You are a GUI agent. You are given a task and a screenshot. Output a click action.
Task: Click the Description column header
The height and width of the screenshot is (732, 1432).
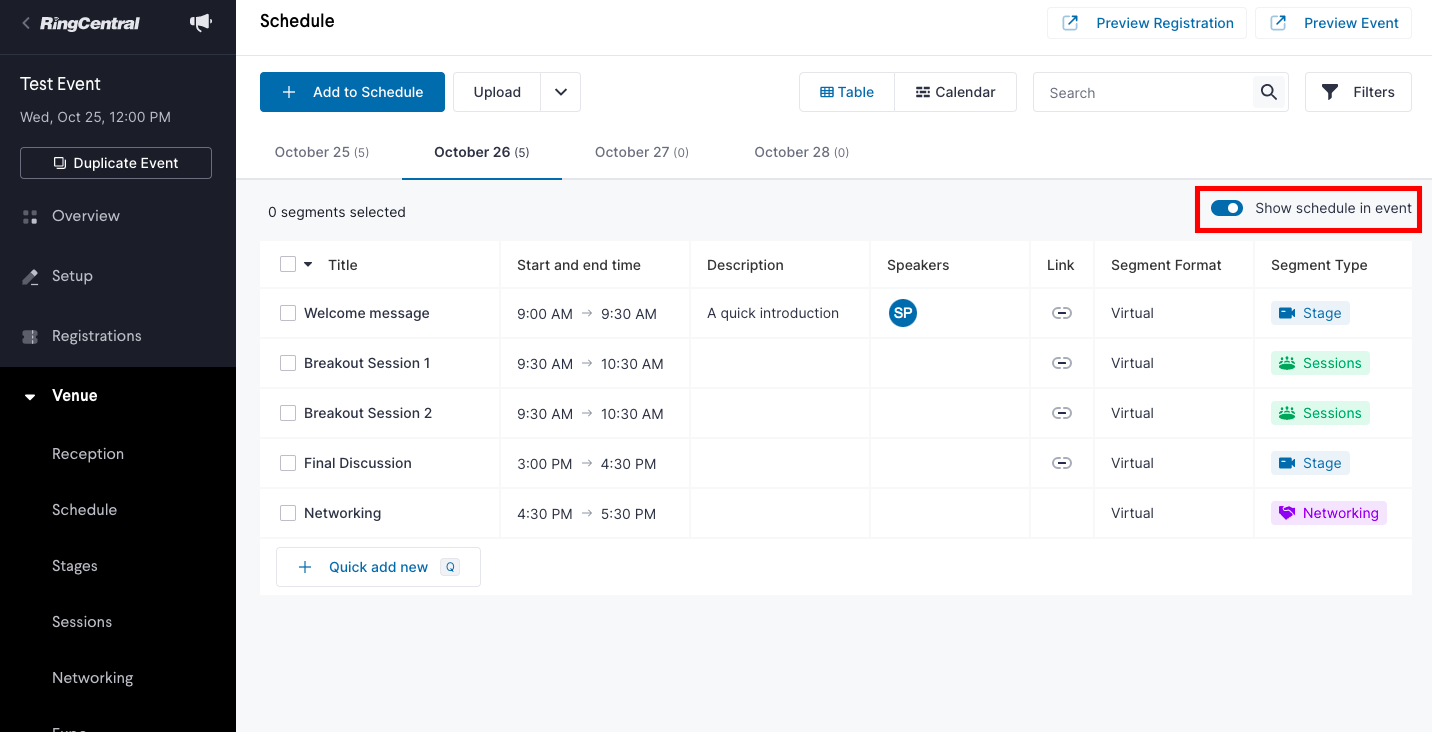click(x=745, y=265)
